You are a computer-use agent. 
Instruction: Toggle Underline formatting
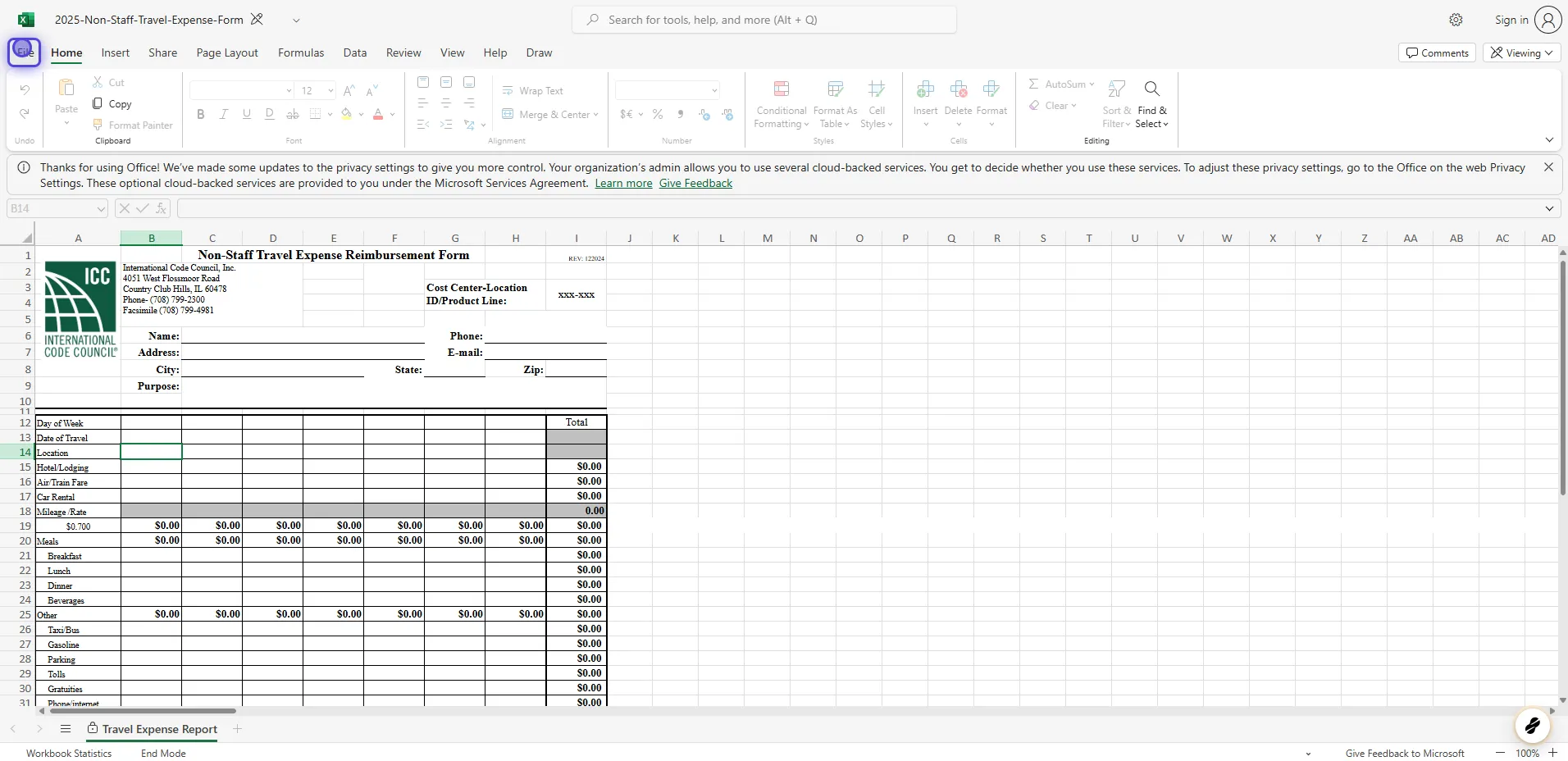pyautogui.click(x=246, y=114)
